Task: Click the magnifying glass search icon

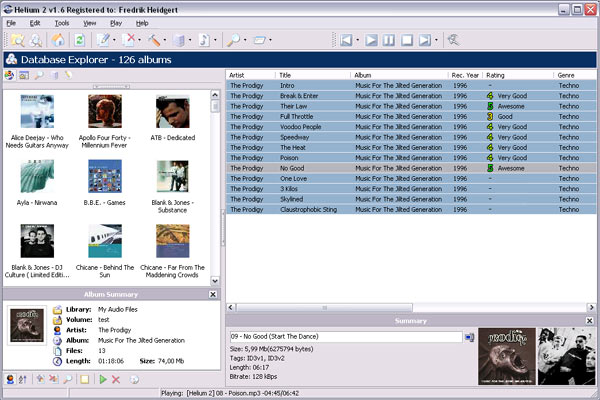Action: [x=233, y=40]
